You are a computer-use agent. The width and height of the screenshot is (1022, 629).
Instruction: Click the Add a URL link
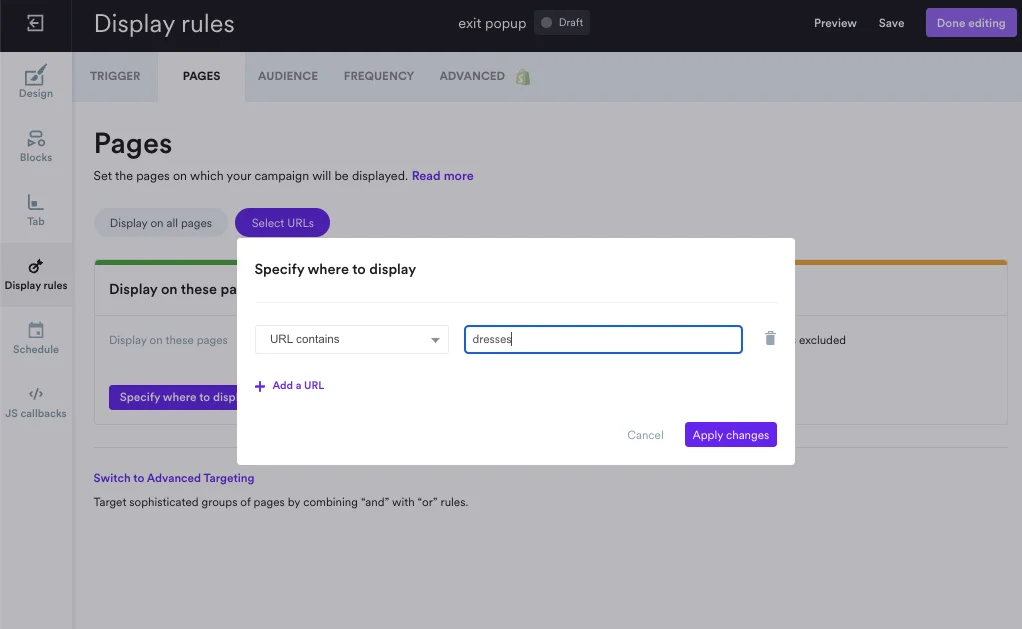click(x=289, y=384)
